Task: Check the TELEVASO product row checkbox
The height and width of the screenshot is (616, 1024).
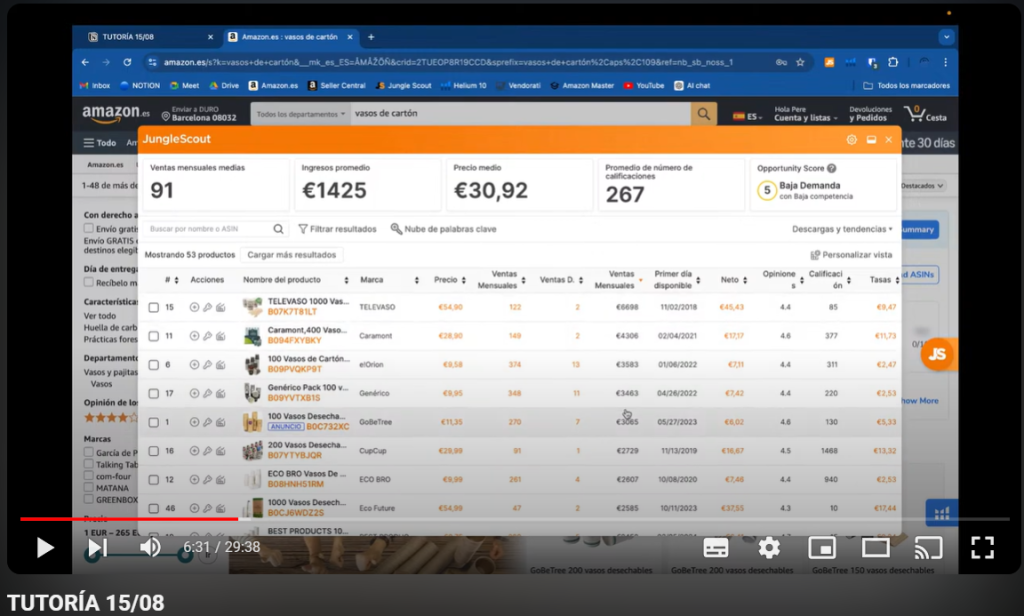Action: click(154, 307)
